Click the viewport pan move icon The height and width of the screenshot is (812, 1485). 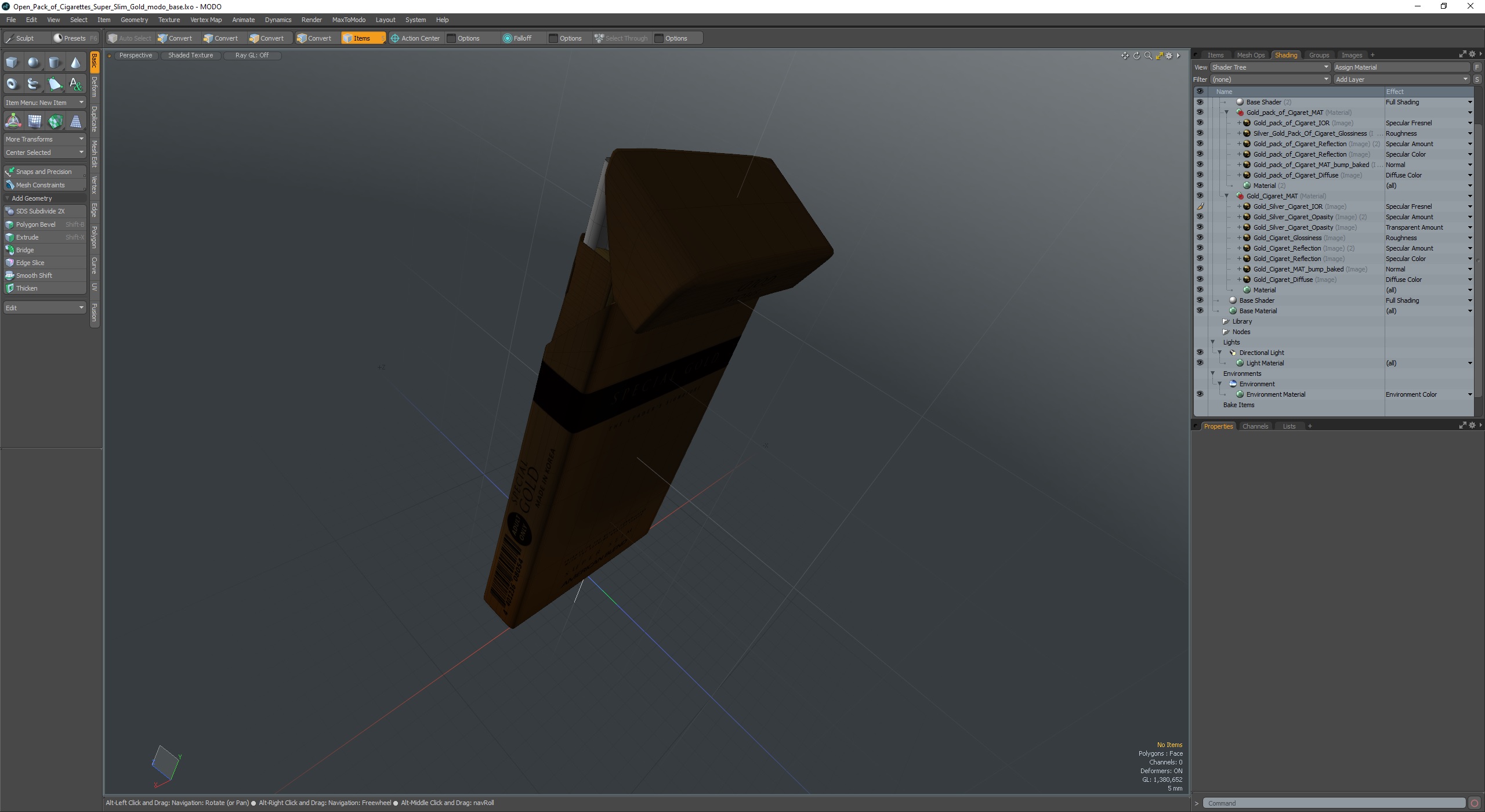point(1125,56)
